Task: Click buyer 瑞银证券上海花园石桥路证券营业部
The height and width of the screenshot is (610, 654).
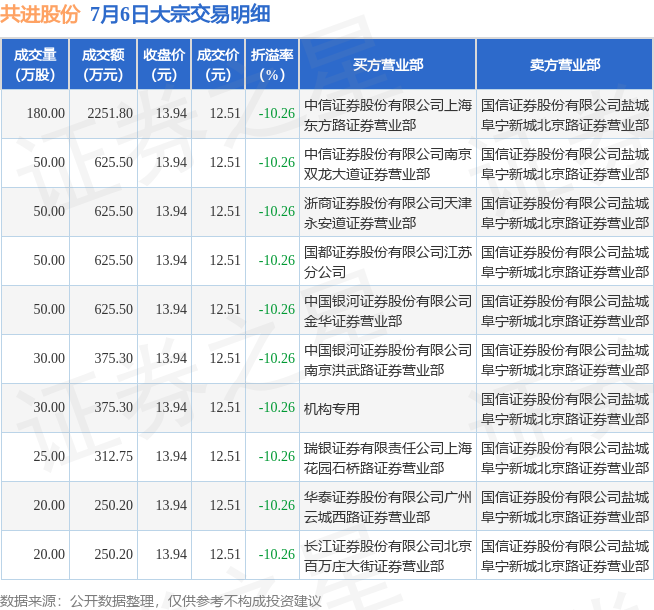Action: click(387, 458)
